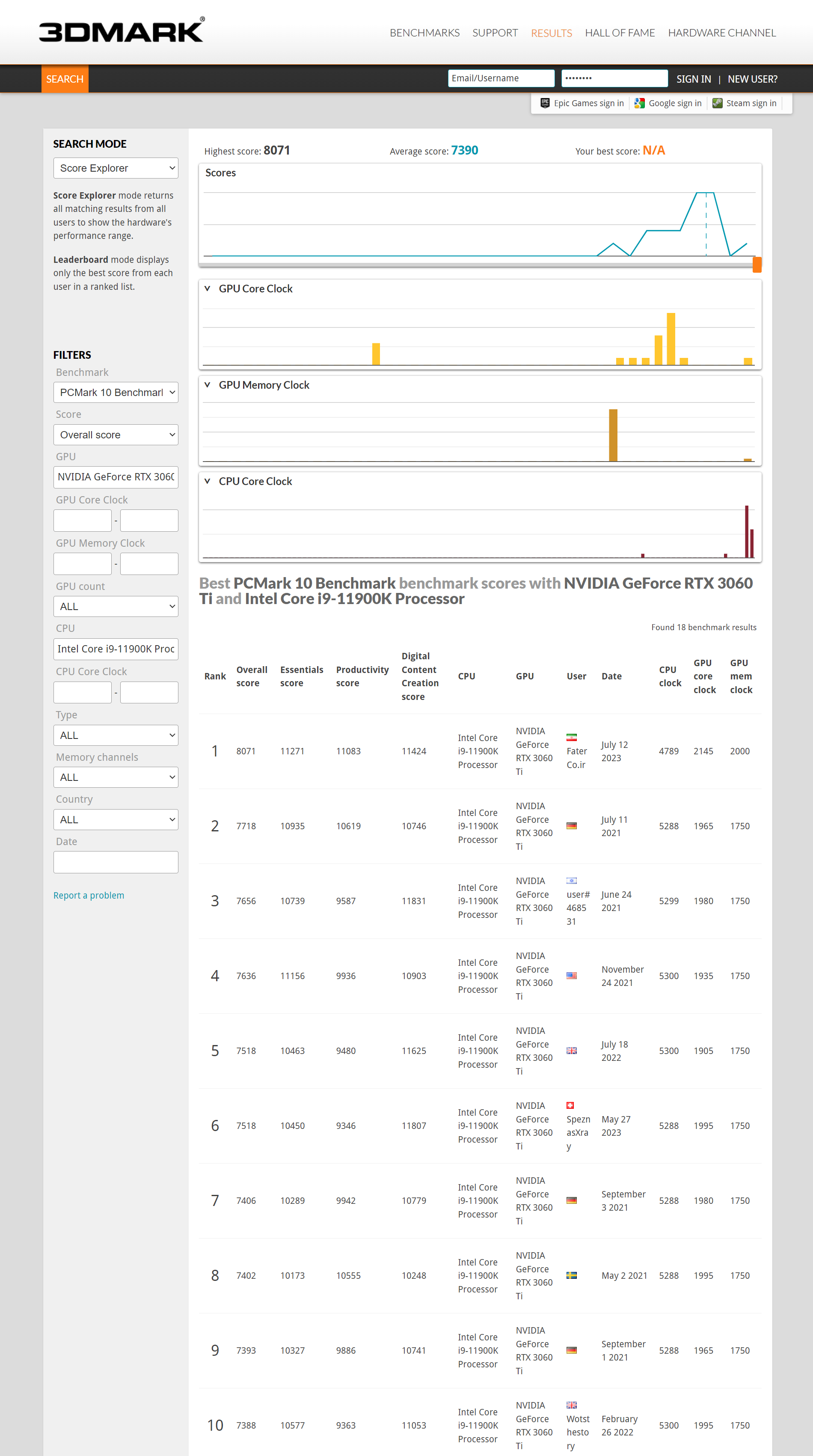Click the New User? link

pyautogui.click(x=753, y=79)
